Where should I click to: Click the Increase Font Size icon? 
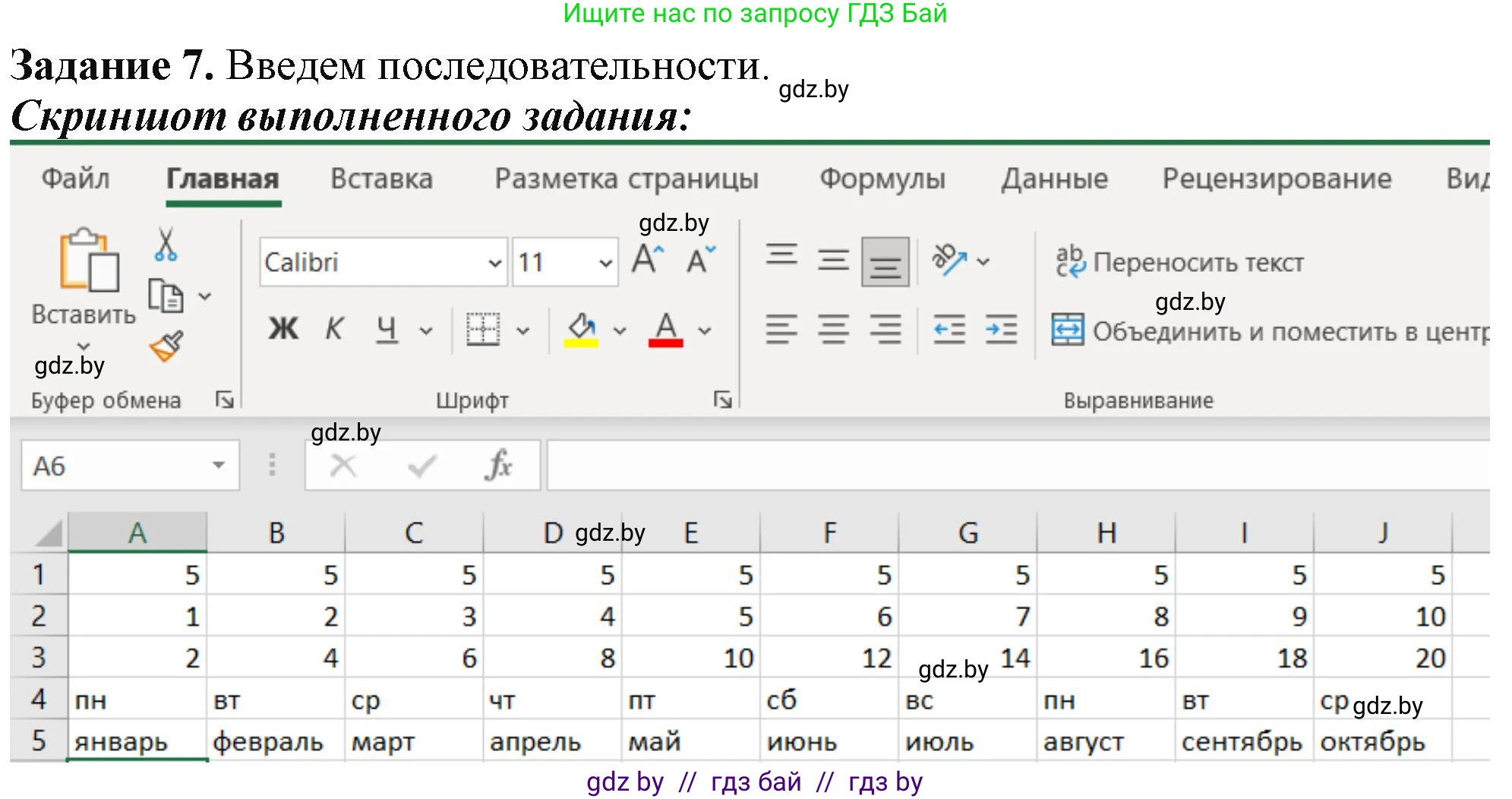click(x=648, y=259)
